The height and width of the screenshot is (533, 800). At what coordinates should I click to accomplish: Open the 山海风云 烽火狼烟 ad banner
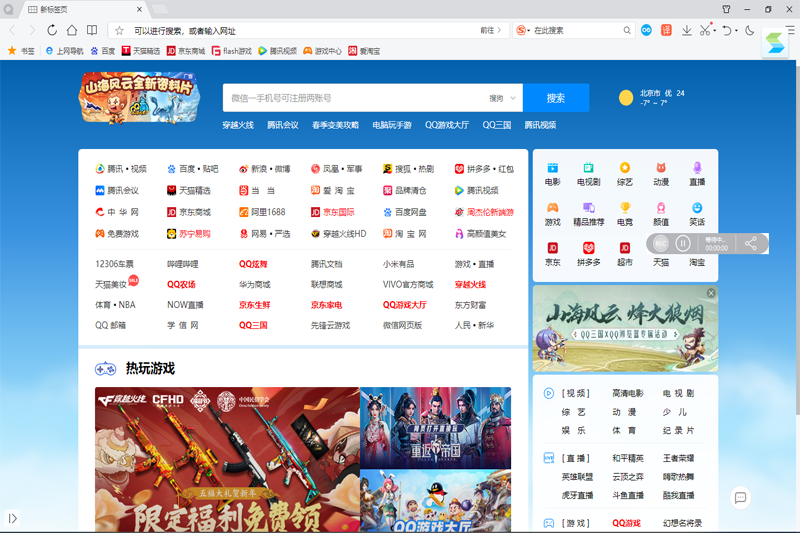tap(625, 328)
